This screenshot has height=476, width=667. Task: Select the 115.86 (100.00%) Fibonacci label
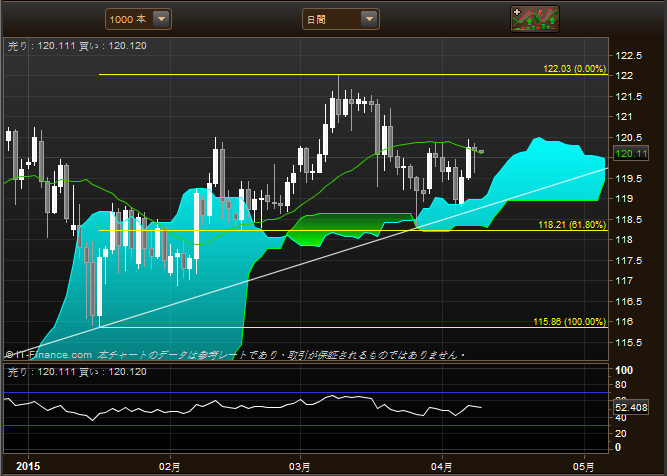(x=570, y=322)
